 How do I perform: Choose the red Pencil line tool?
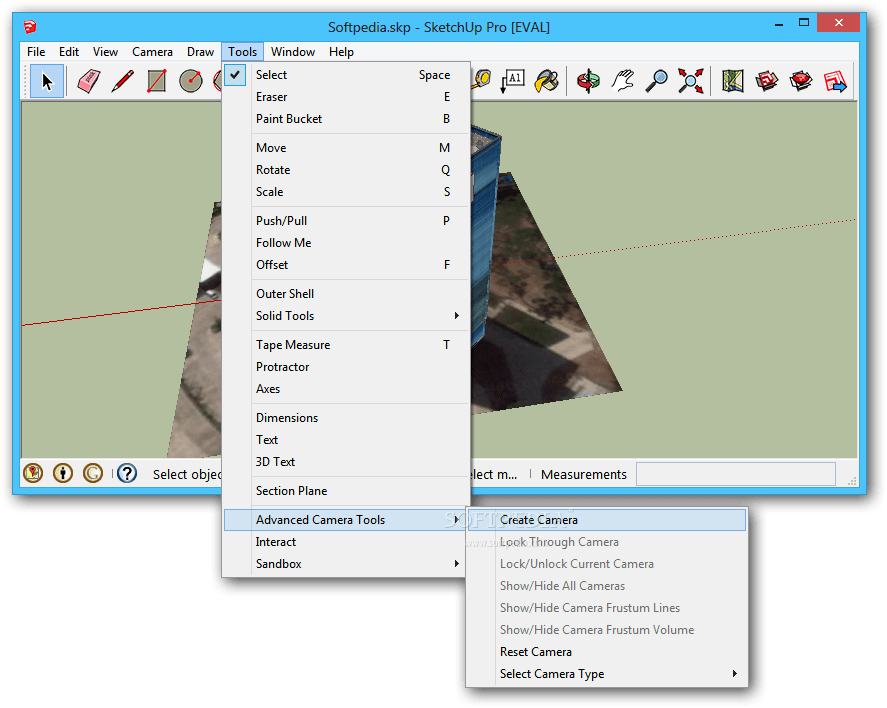coord(123,81)
